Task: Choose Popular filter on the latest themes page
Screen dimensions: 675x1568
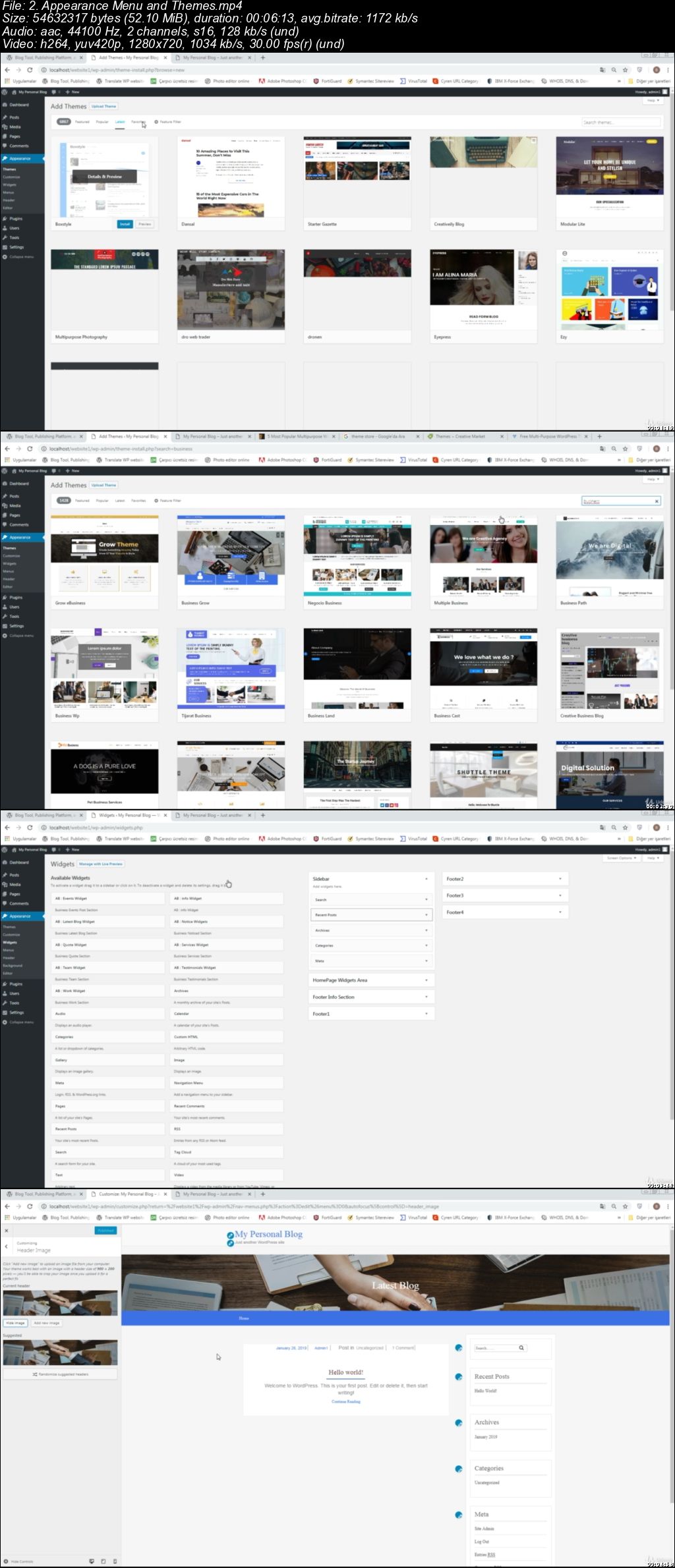Action: pos(102,122)
